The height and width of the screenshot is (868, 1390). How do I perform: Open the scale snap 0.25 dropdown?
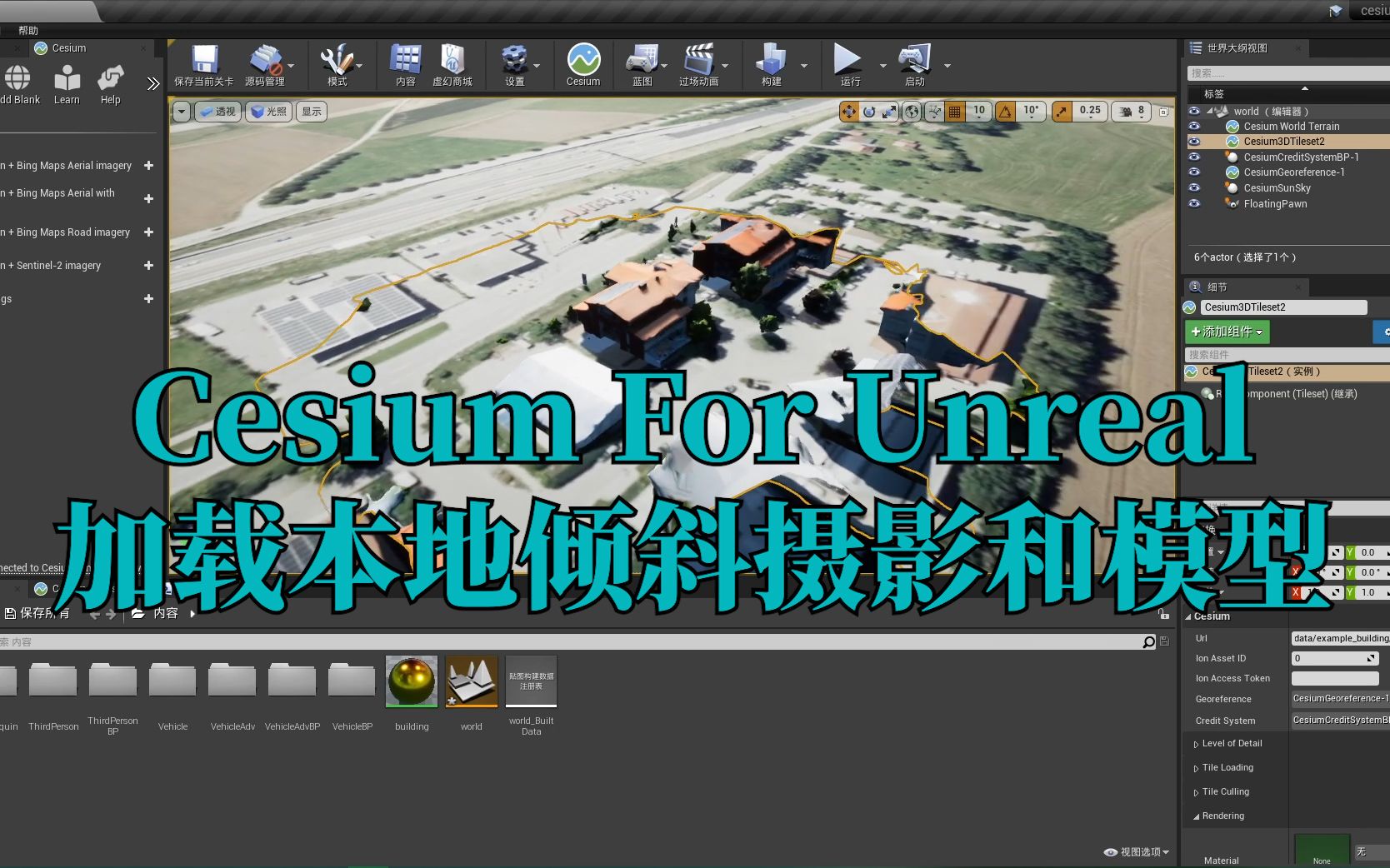click(1089, 112)
